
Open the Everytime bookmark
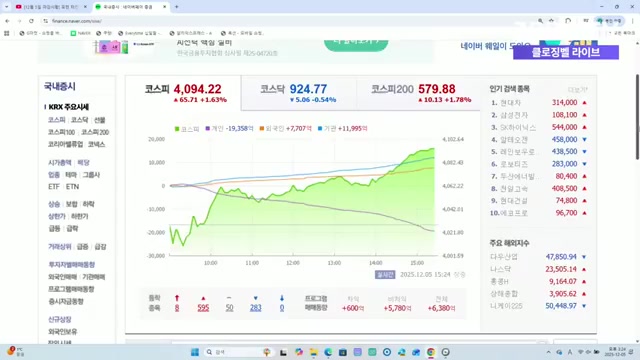(140, 33)
